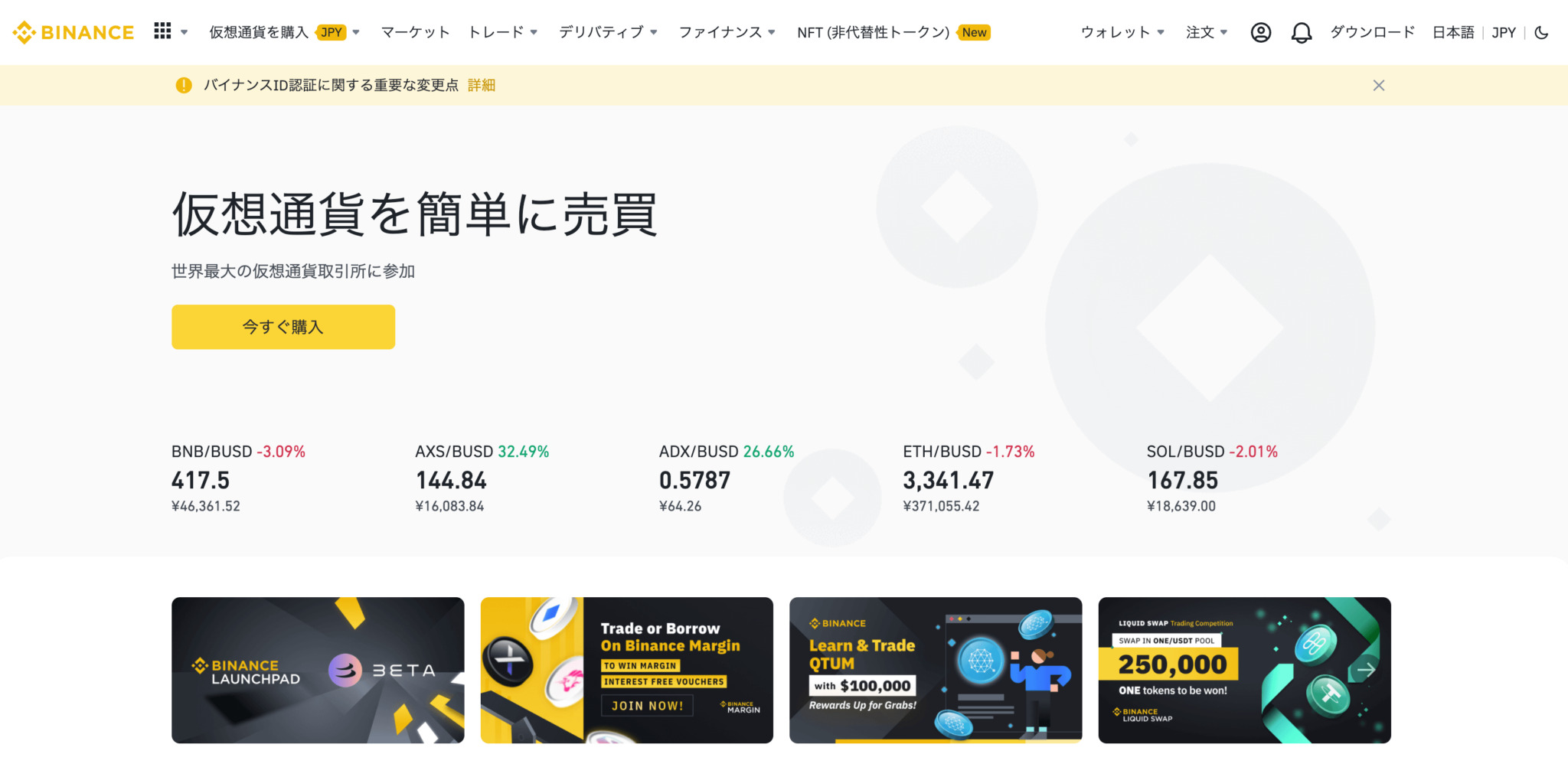Open the Trade or Borrow Margin banner
The width and height of the screenshot is (1568, 777).
[x=627, y=670]
